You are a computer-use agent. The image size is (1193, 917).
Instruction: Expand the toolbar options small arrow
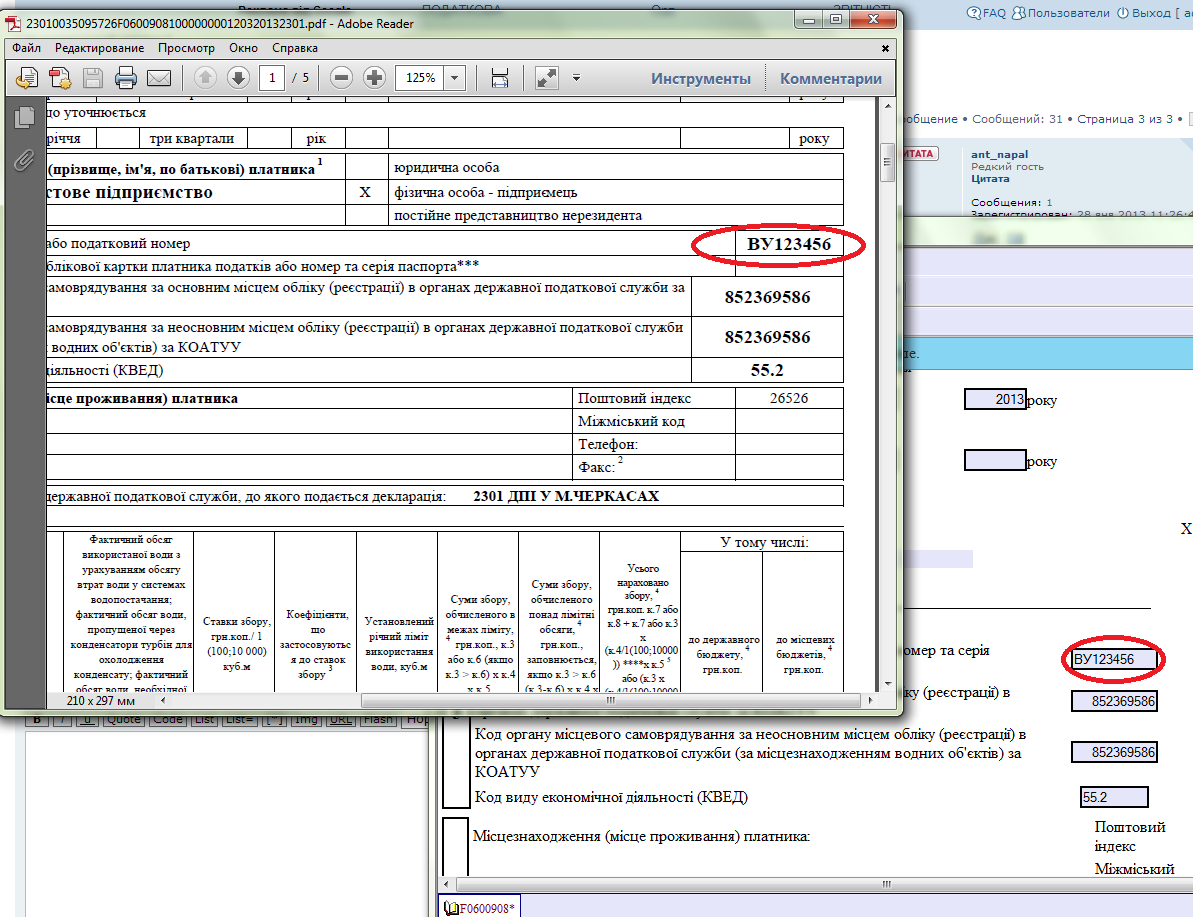pyautogui.click(x=576, y=78)
